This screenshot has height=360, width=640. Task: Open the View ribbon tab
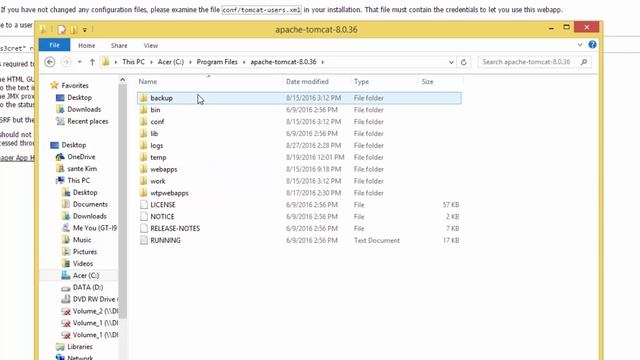pyautogui.click(x=151, y=45)
